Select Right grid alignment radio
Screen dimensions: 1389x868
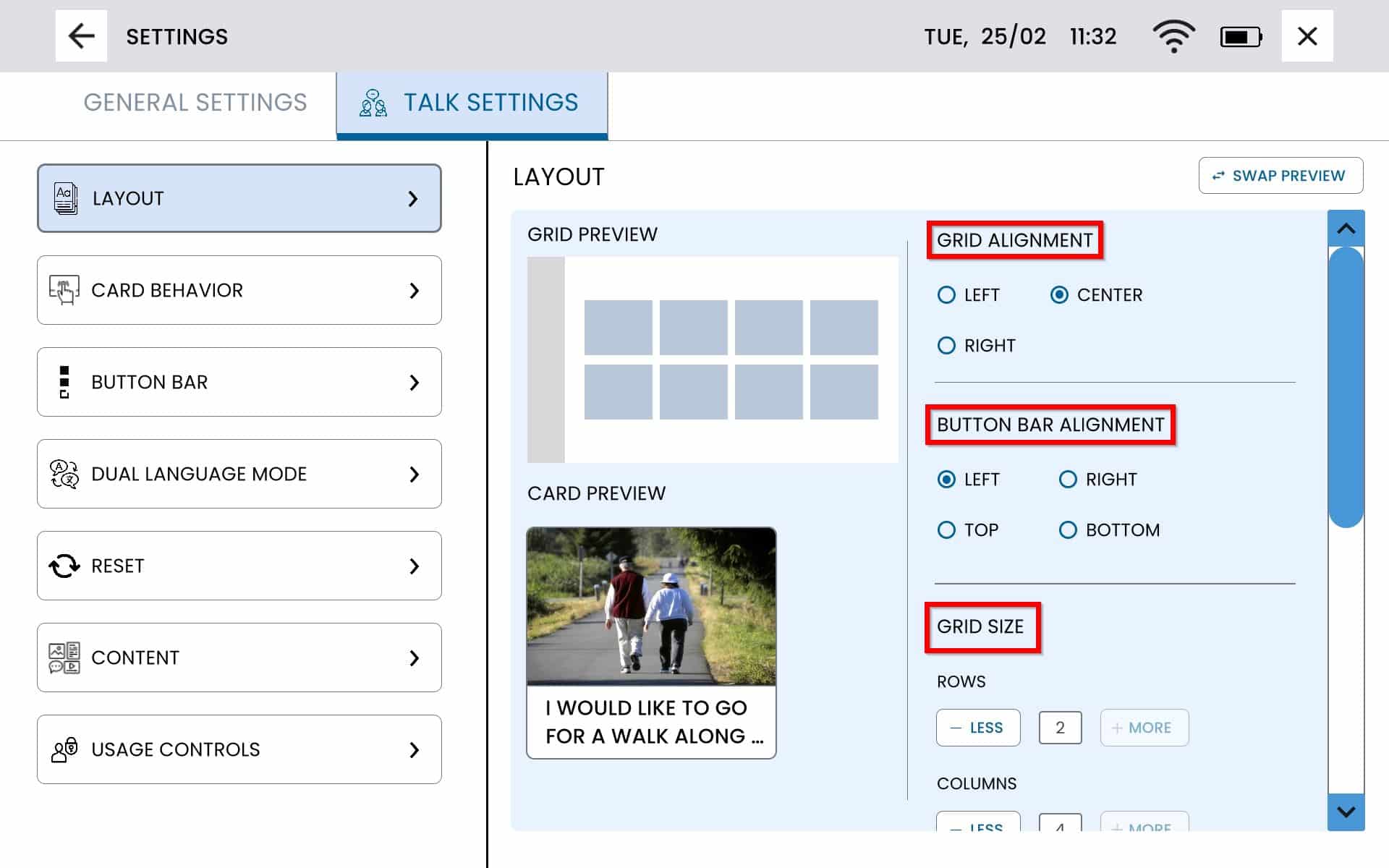pos(946,346)
